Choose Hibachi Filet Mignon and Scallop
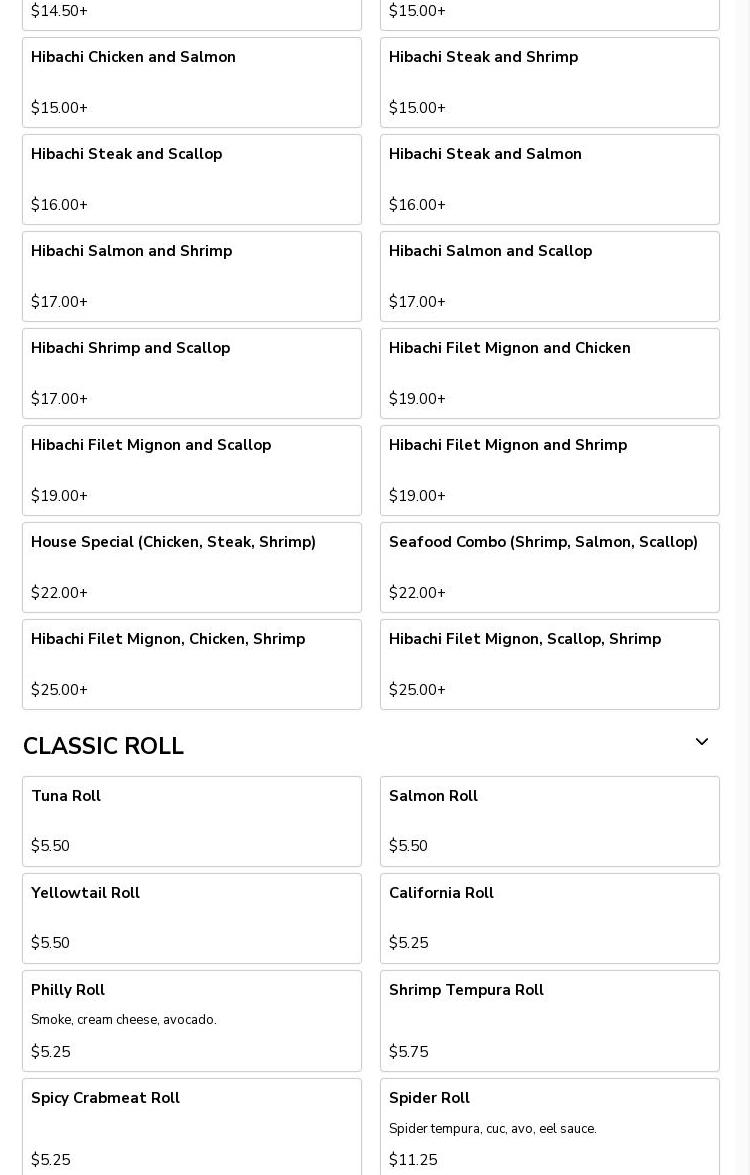 point(191,470)
